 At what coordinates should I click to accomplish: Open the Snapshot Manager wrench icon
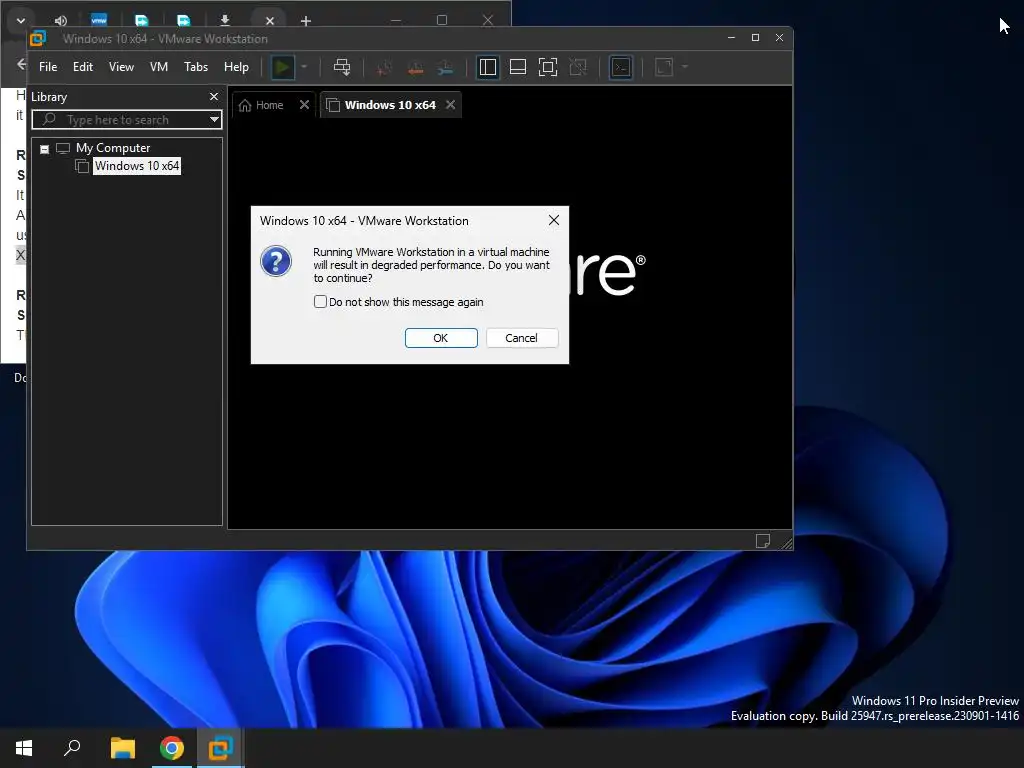coord(445,67)
